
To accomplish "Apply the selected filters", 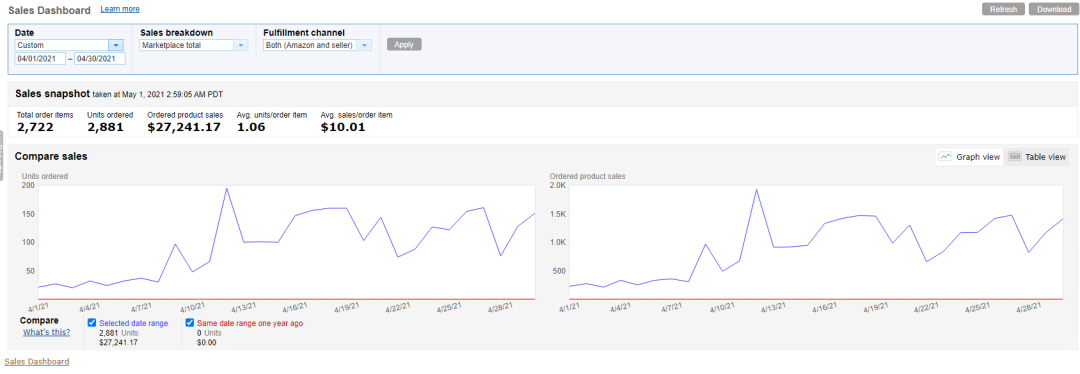I will 404,44.
